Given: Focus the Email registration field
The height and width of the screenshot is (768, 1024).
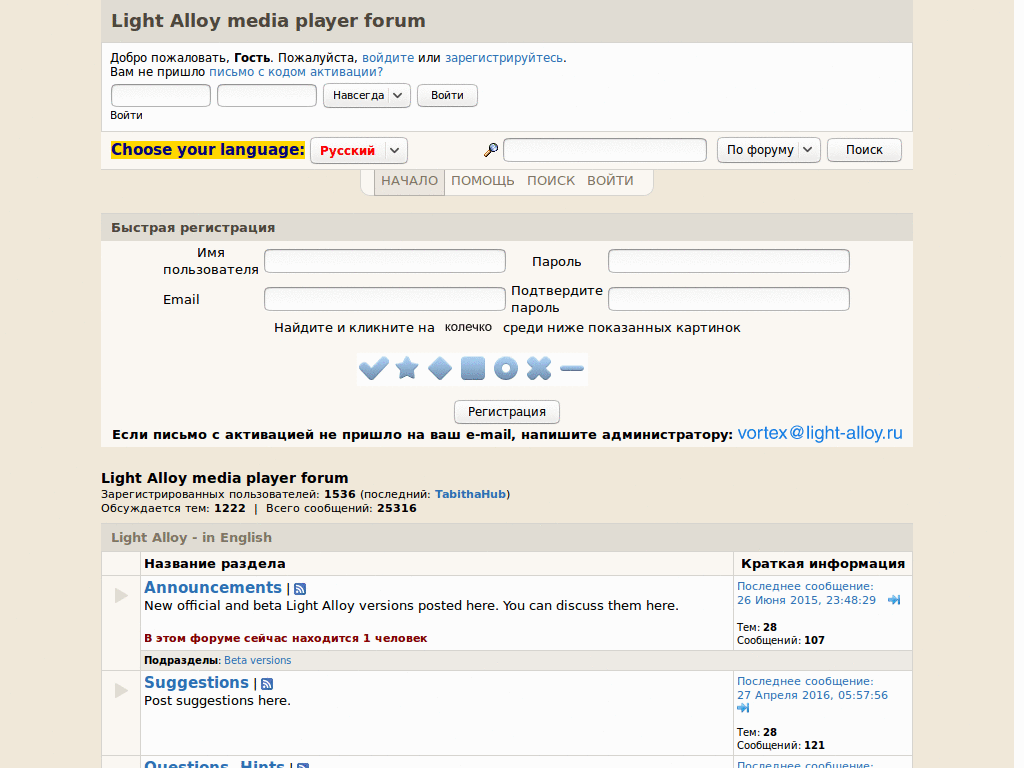Looking at the screenshot, I should 385,299.
